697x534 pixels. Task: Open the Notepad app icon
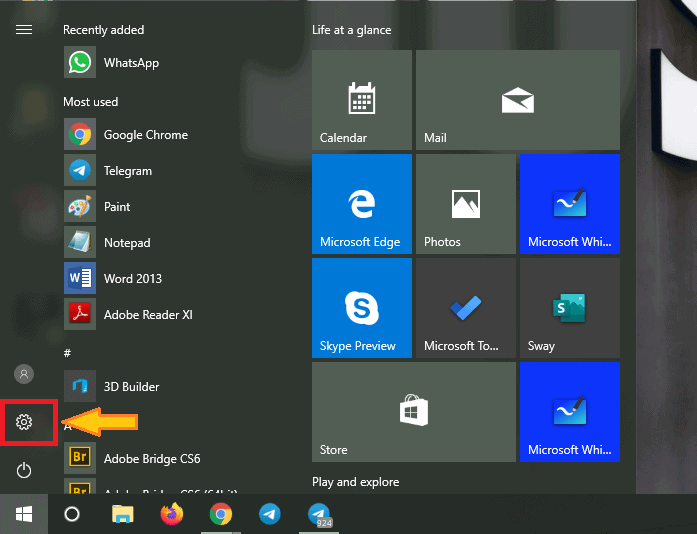pos(80,242)
